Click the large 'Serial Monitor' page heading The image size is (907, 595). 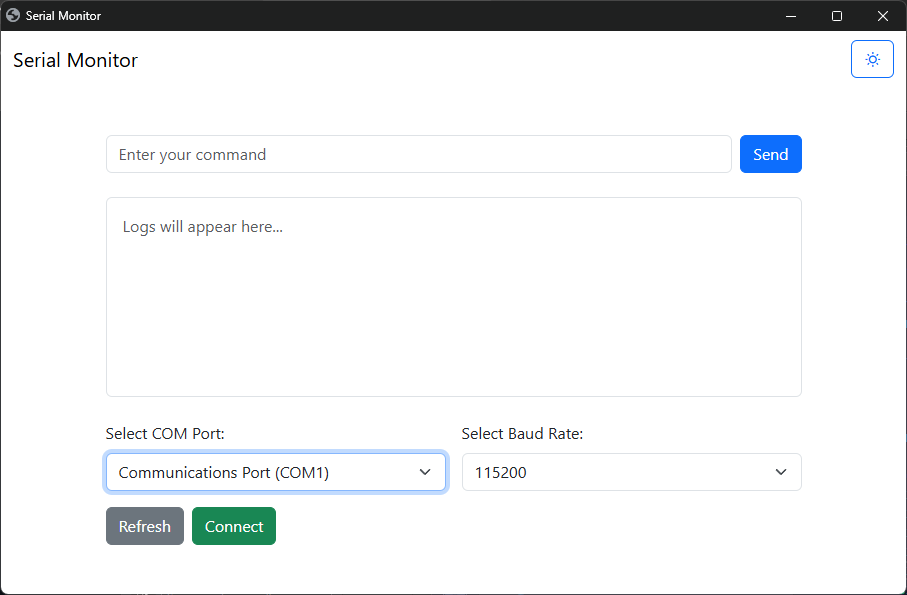75,60
